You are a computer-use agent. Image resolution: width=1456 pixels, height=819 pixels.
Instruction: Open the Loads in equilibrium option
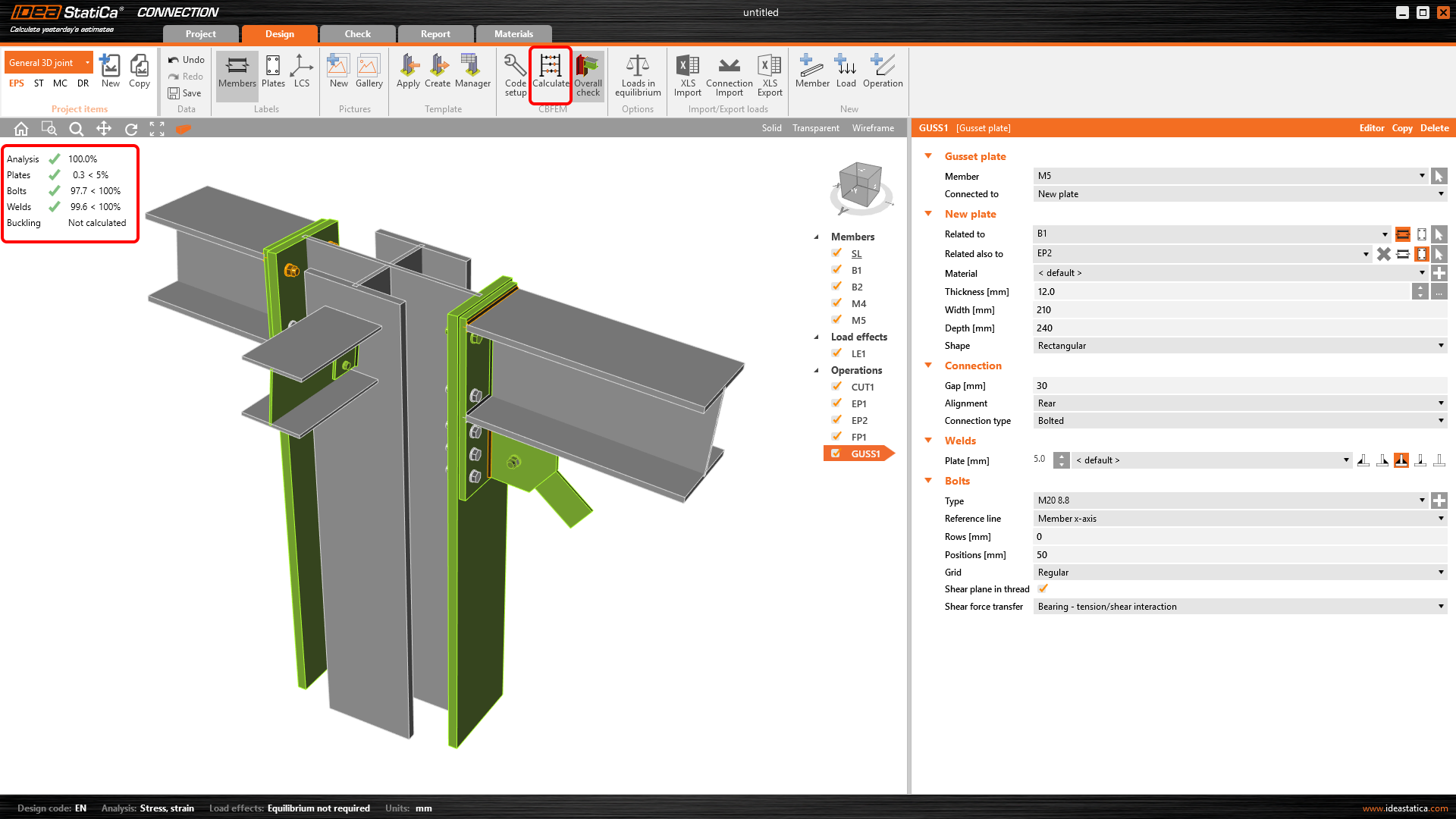(637, 74)
